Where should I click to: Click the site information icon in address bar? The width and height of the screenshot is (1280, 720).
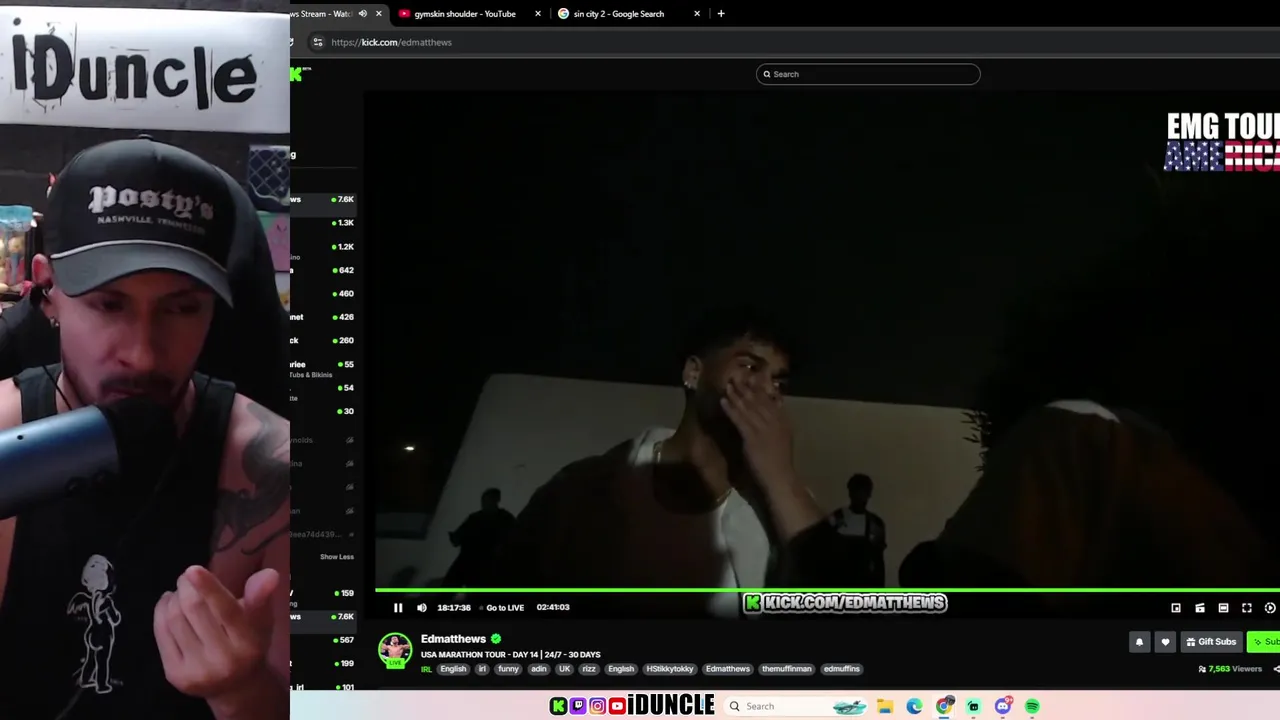(318, 42)
